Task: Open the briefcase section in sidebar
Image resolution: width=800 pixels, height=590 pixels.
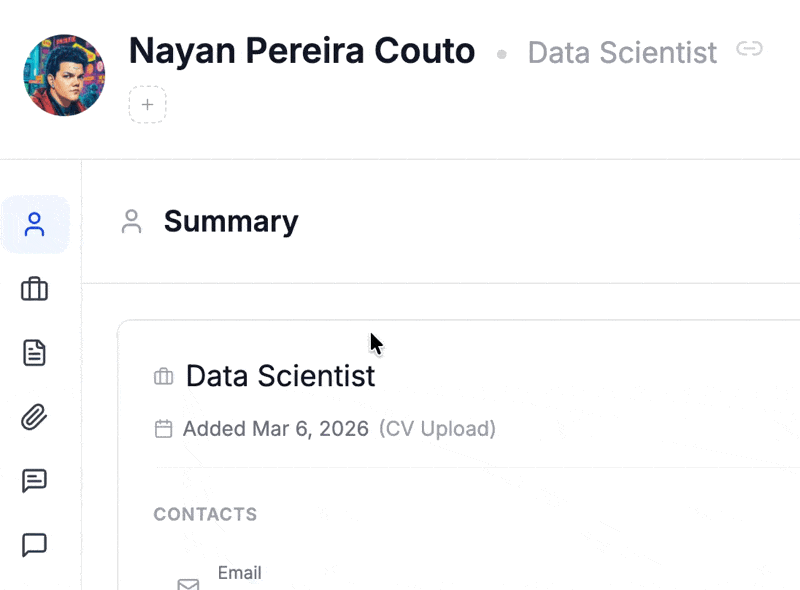Action: point(35,289)
